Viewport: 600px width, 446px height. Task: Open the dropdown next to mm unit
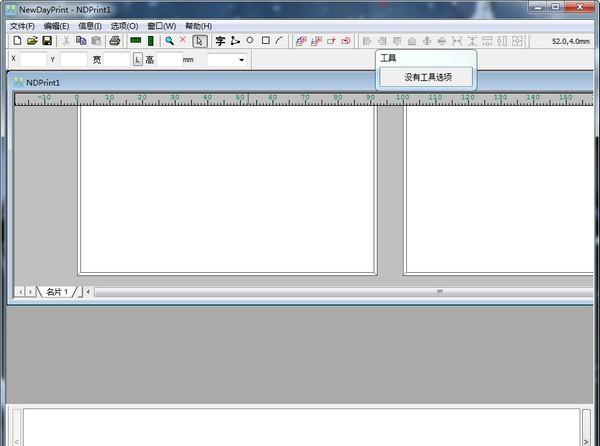click(241, 60)
